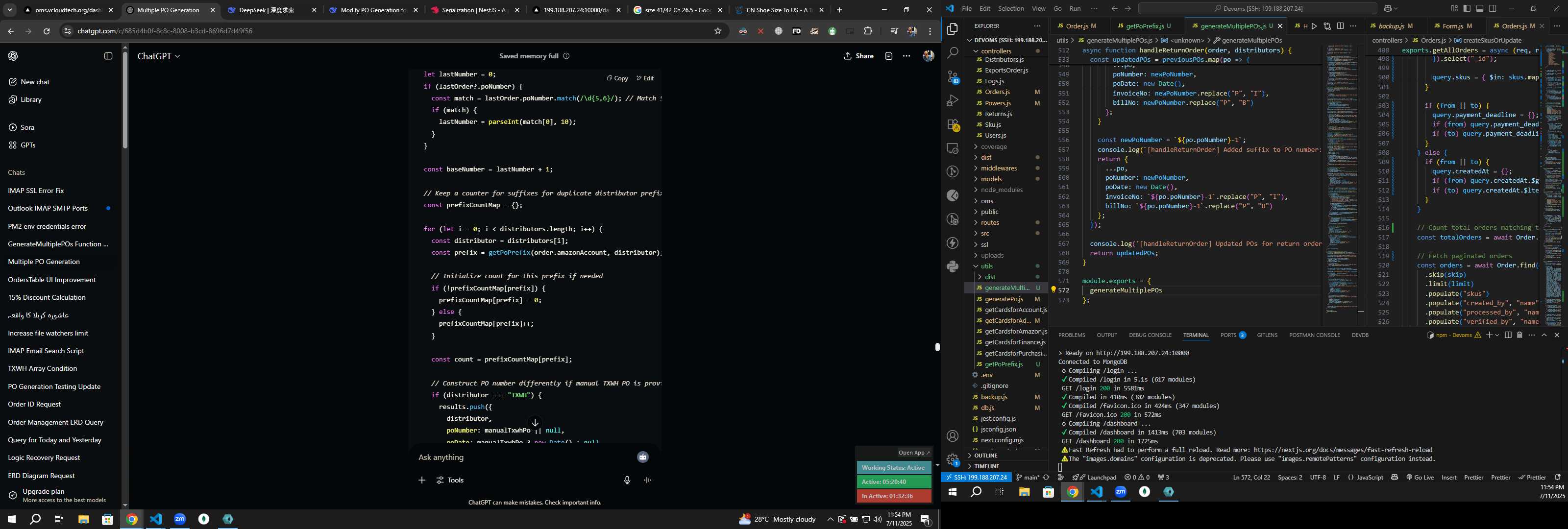This screenshot has width=1568, height=529.
Task: Open VS Code notifications bell in status bar
Action: coord(1557,477)
